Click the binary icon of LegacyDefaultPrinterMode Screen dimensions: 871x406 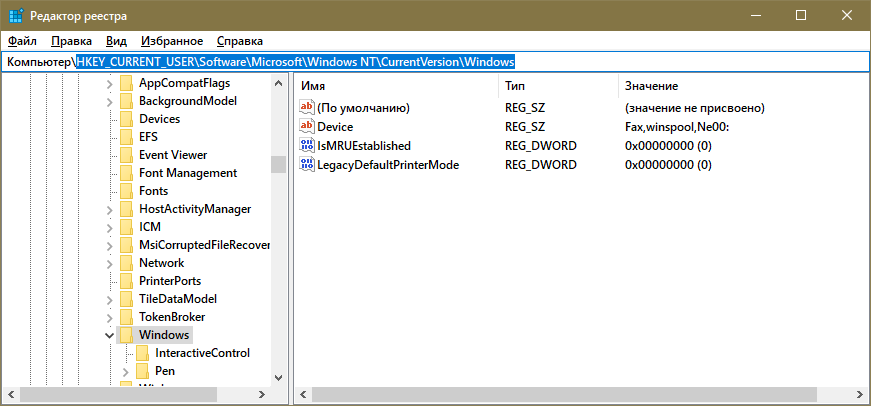307,165
